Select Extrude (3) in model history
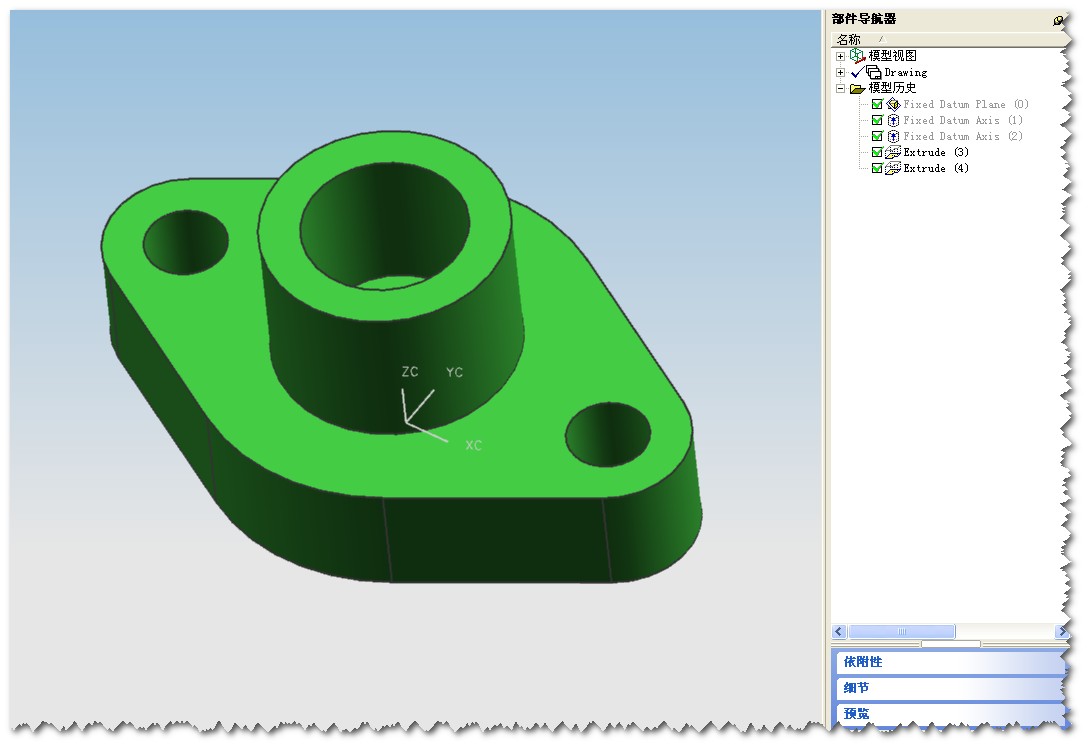Viewport: 1089px width, 749px height. point(936,152)
